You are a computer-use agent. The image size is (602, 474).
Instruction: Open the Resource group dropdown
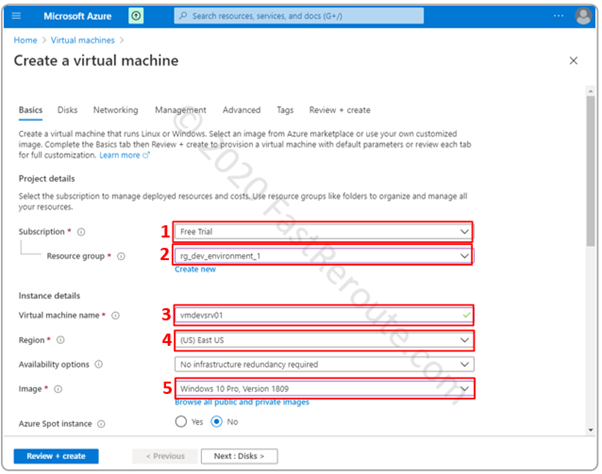coord(324,256)
